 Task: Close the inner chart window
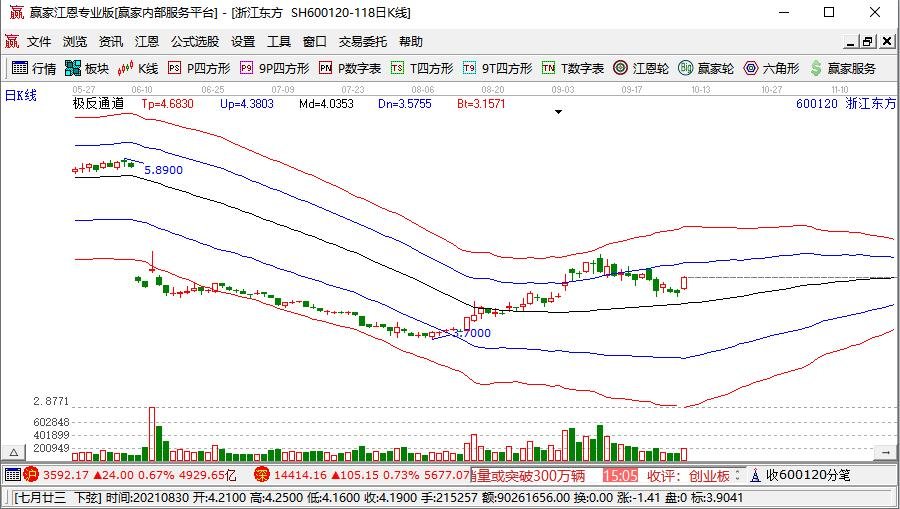click(x=887, y=41)
